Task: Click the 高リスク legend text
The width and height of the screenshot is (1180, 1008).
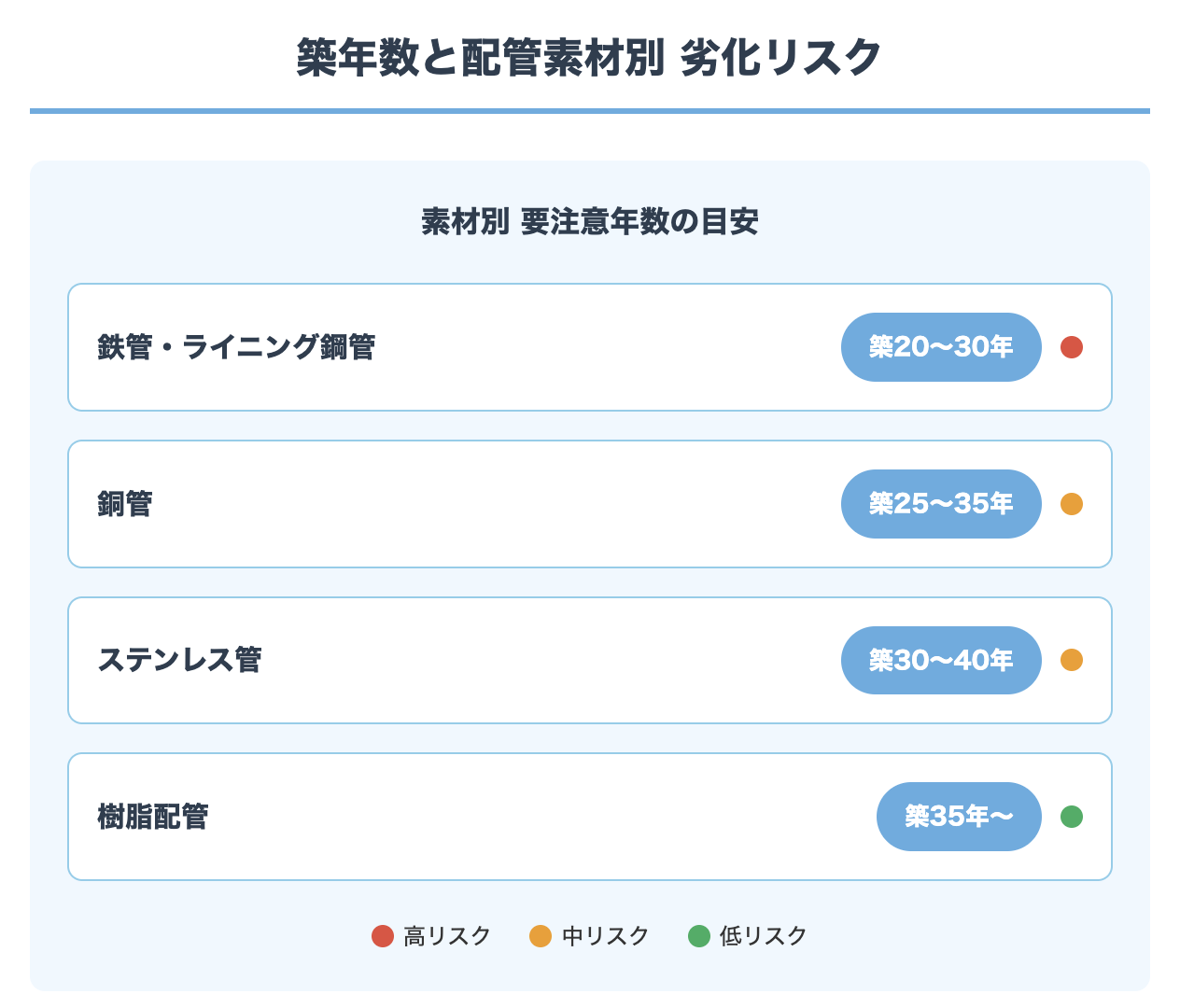Action: tap(447, 936)
